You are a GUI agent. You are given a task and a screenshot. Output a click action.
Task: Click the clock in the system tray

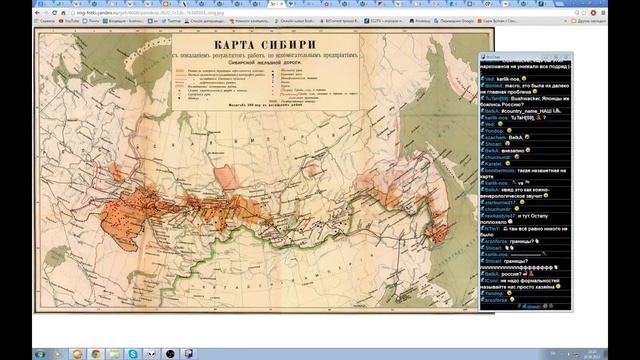tap(592, 354)
